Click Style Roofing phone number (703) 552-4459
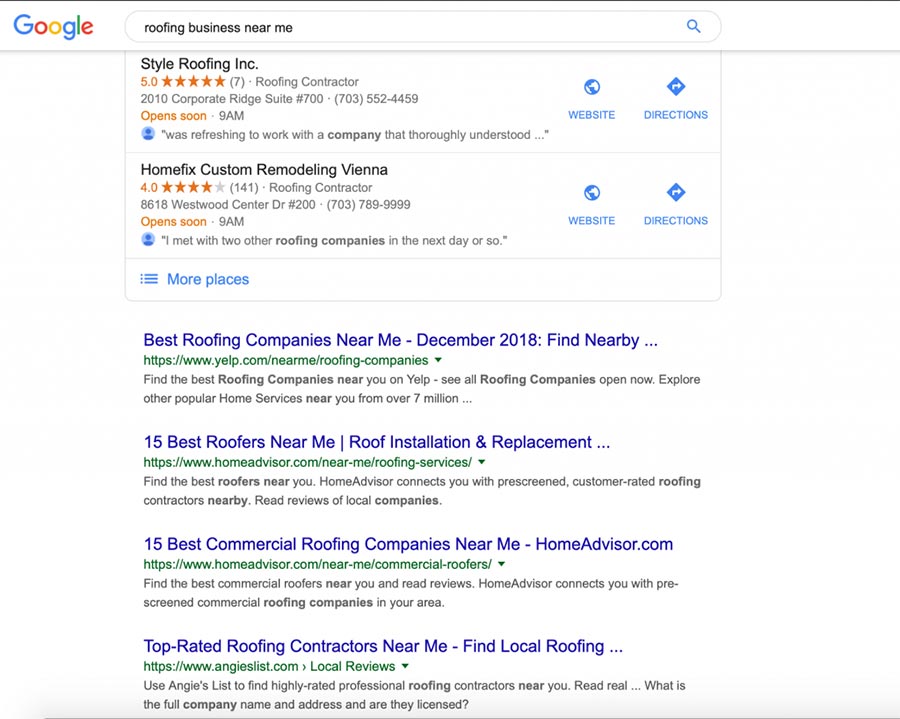Screen dimensions: 900x719 [x=376, y=99]
